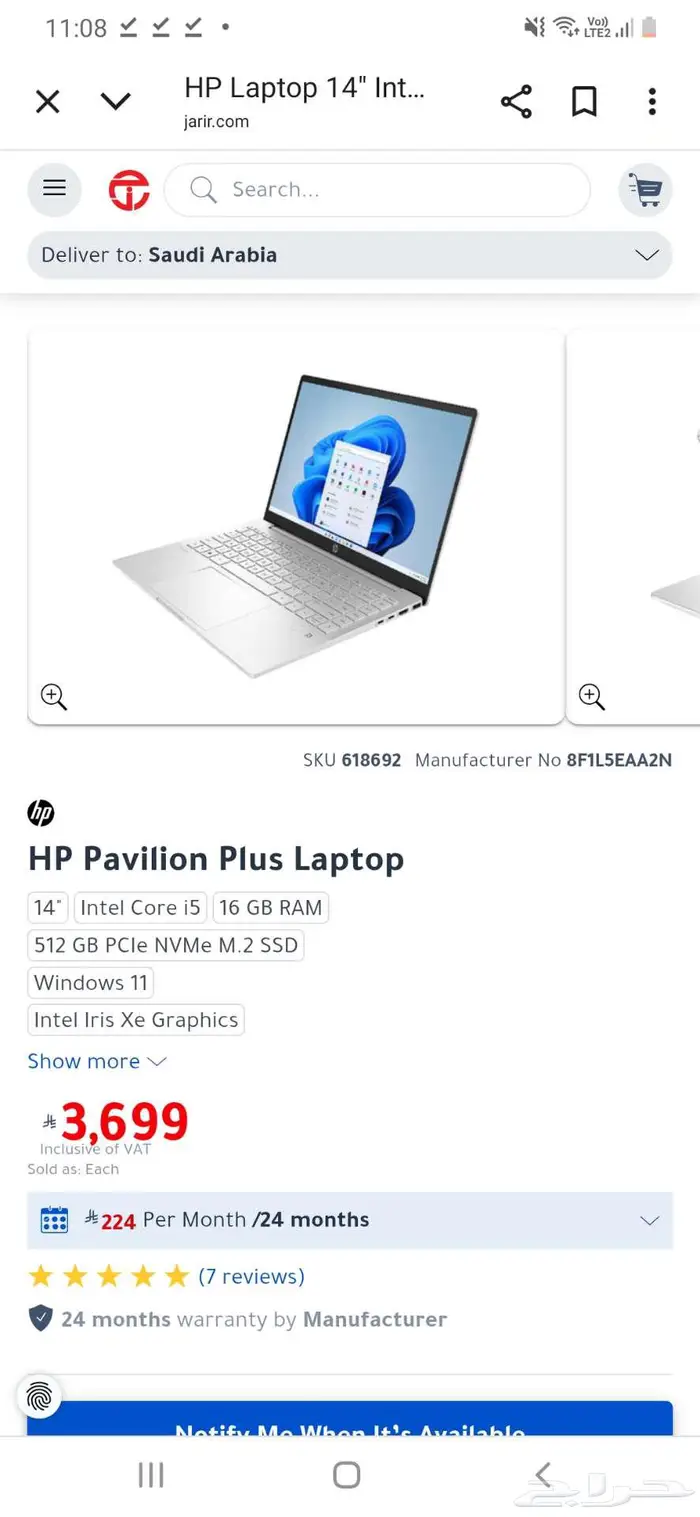Open the 7 reviews link
This screenshot has height=1517, width=700.
point(251,1276)
